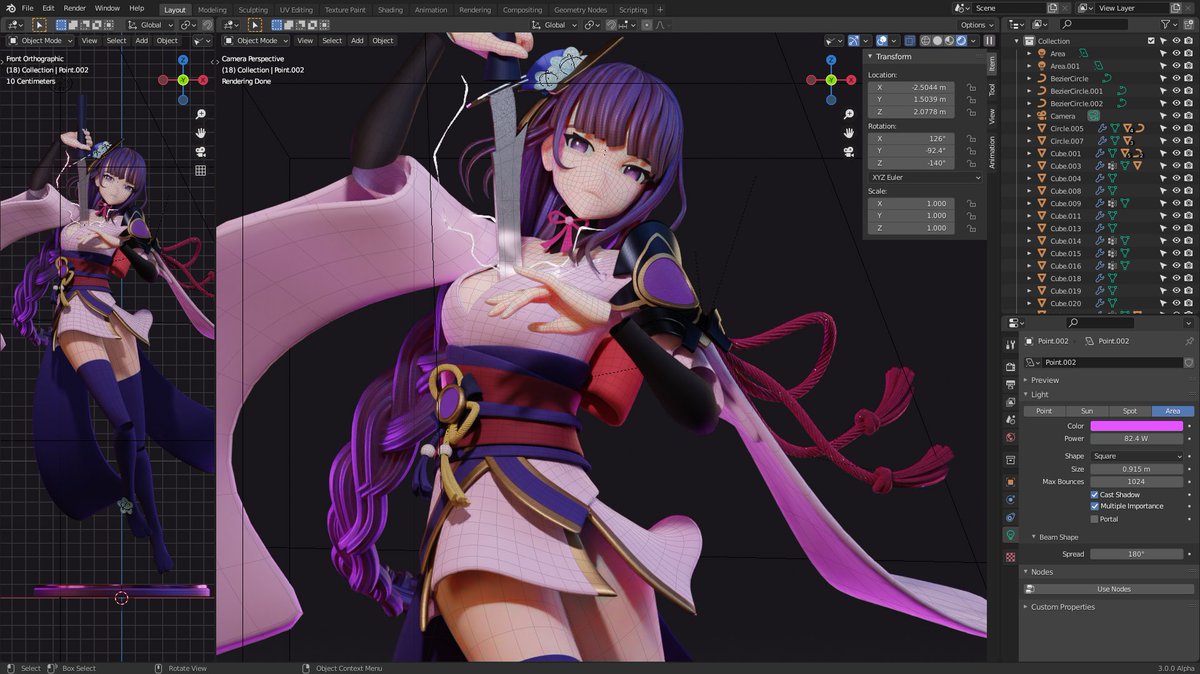This screenshot has width=1200, height=674.
Task: Toggle orthographic grid icon in front viewport
Action: [x=201, y=171]
